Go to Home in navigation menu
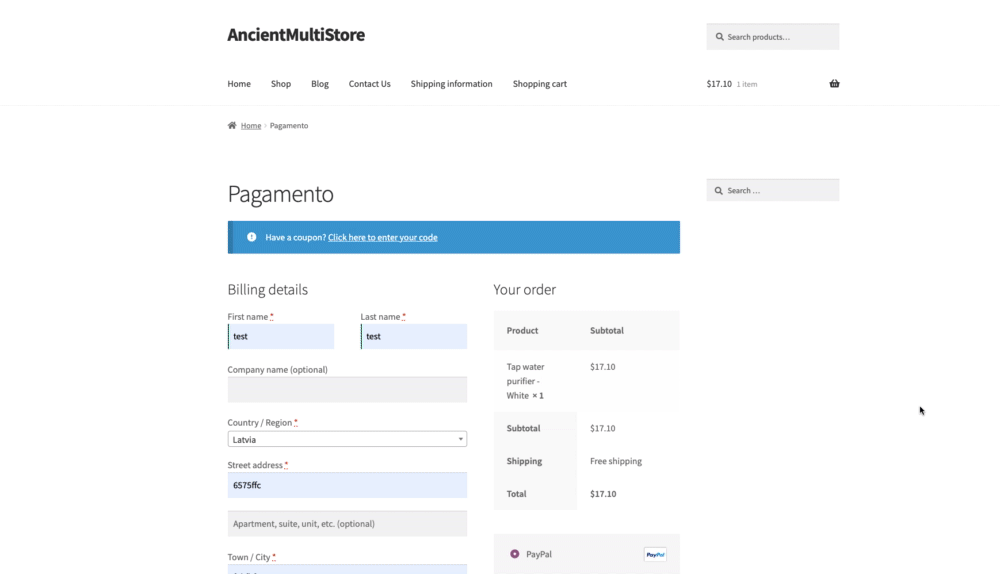This screenshot has height=574, width=1000. pos(239,84)
